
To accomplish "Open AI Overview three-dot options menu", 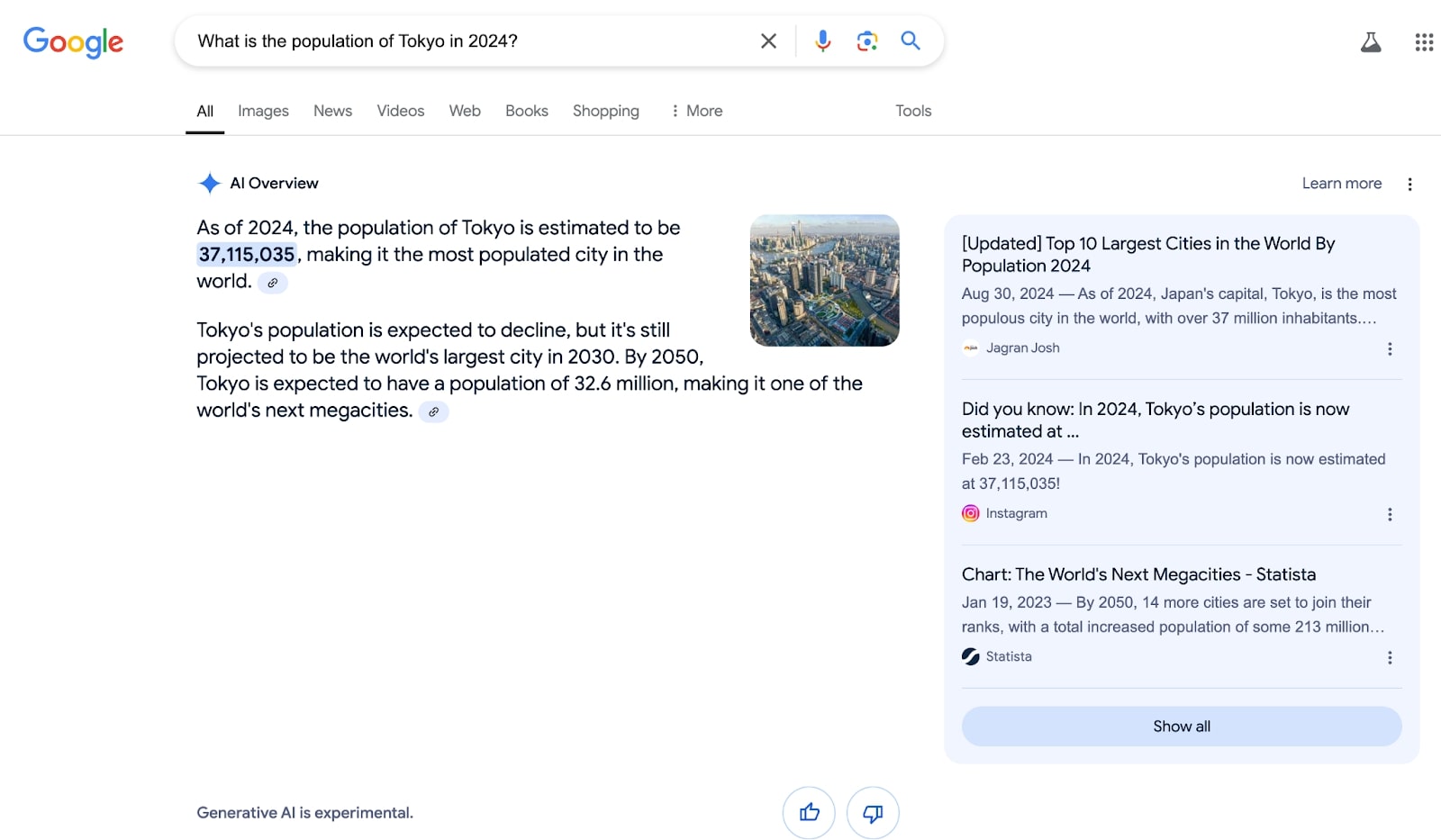I will click(x=1409, y=184).
